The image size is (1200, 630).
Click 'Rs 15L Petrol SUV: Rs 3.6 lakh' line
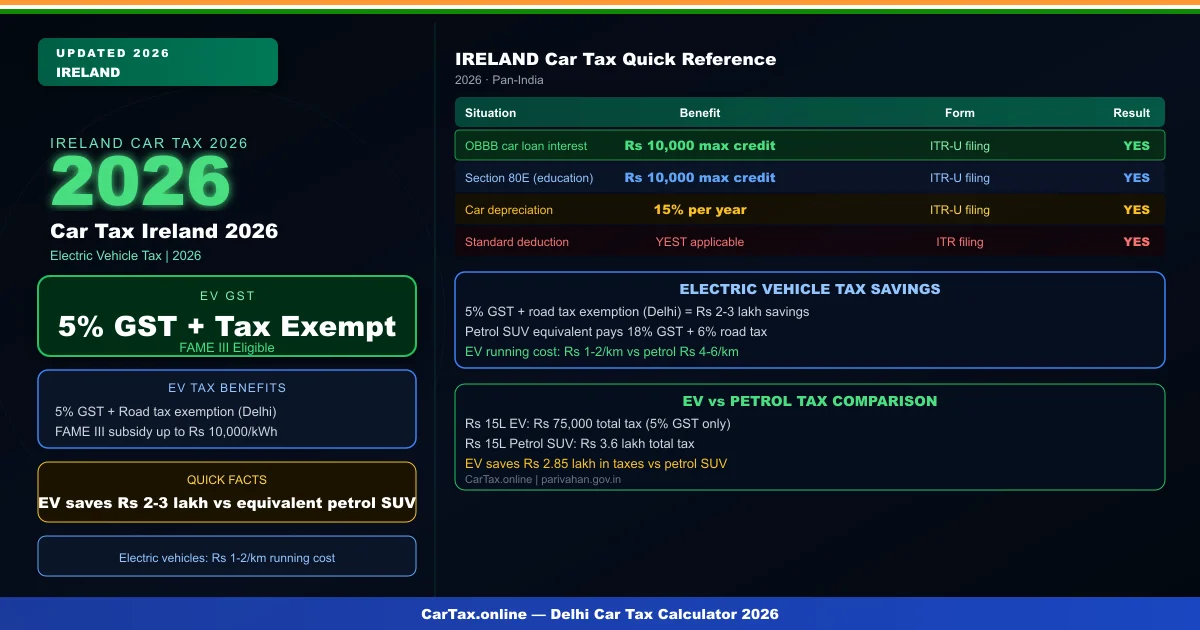(x=580, y=443)
